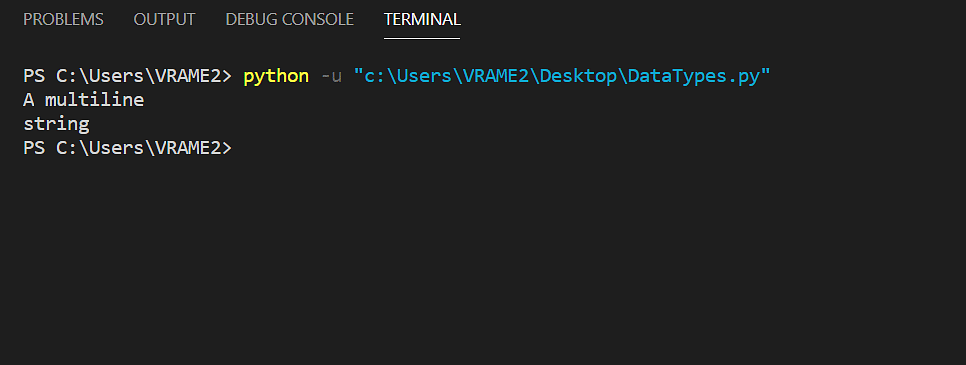This screenshot has width=966, height=365.
Task: Click the -u flag in the command
Action: 331,76
